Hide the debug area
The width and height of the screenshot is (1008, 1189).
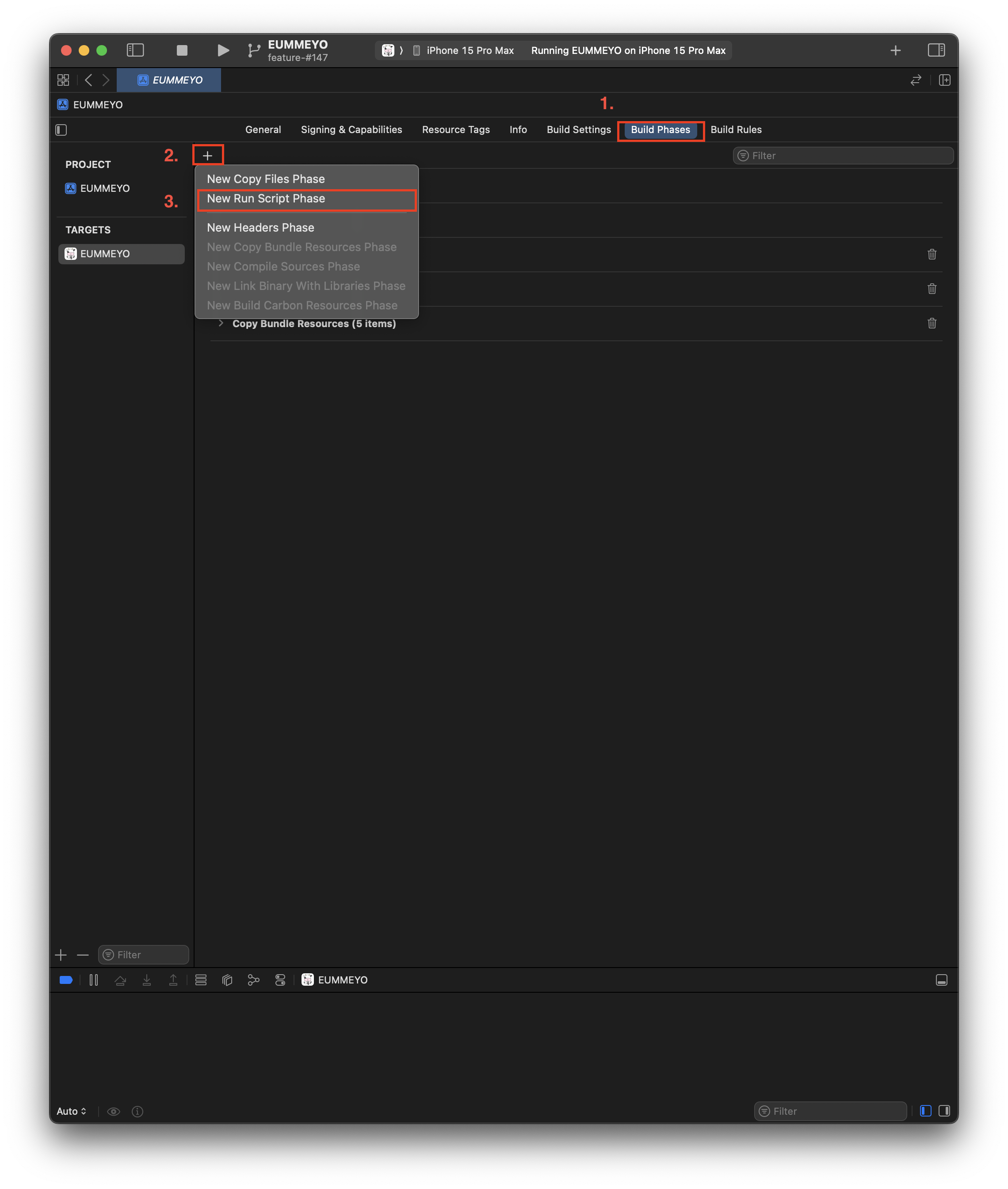(x=941, y=980)
